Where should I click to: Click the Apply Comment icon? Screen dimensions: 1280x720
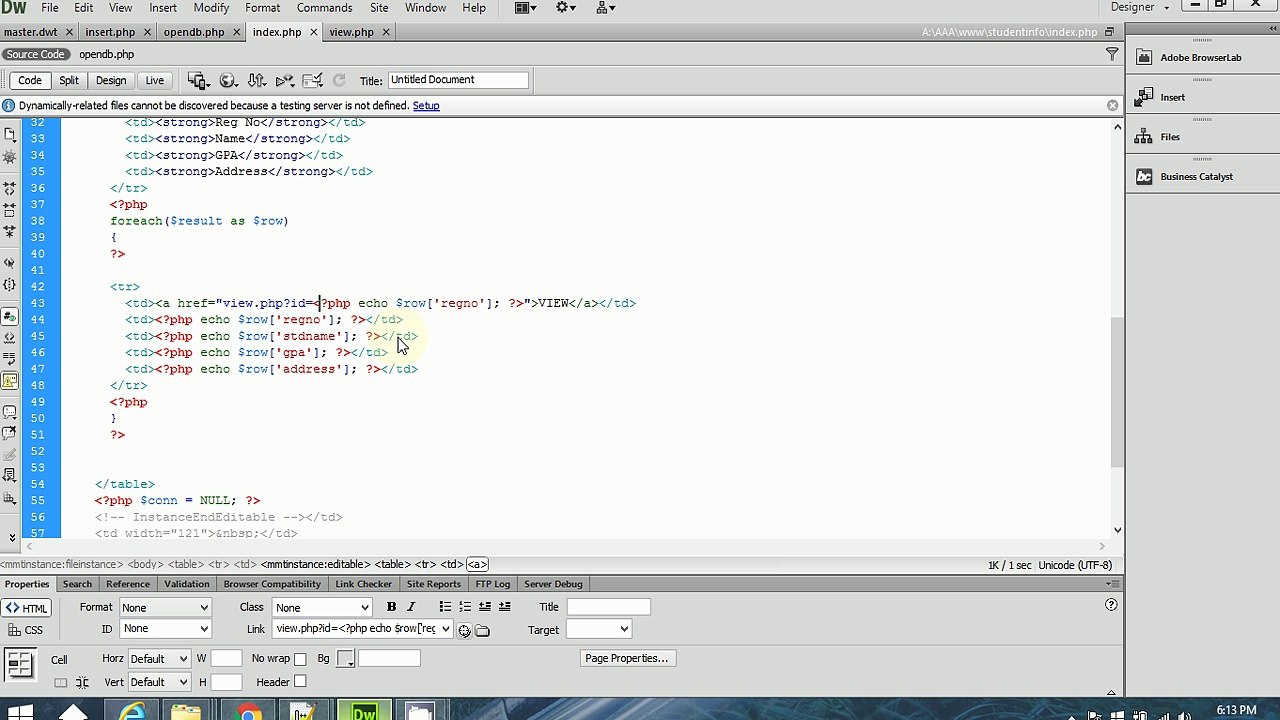[x=10, y=411]
